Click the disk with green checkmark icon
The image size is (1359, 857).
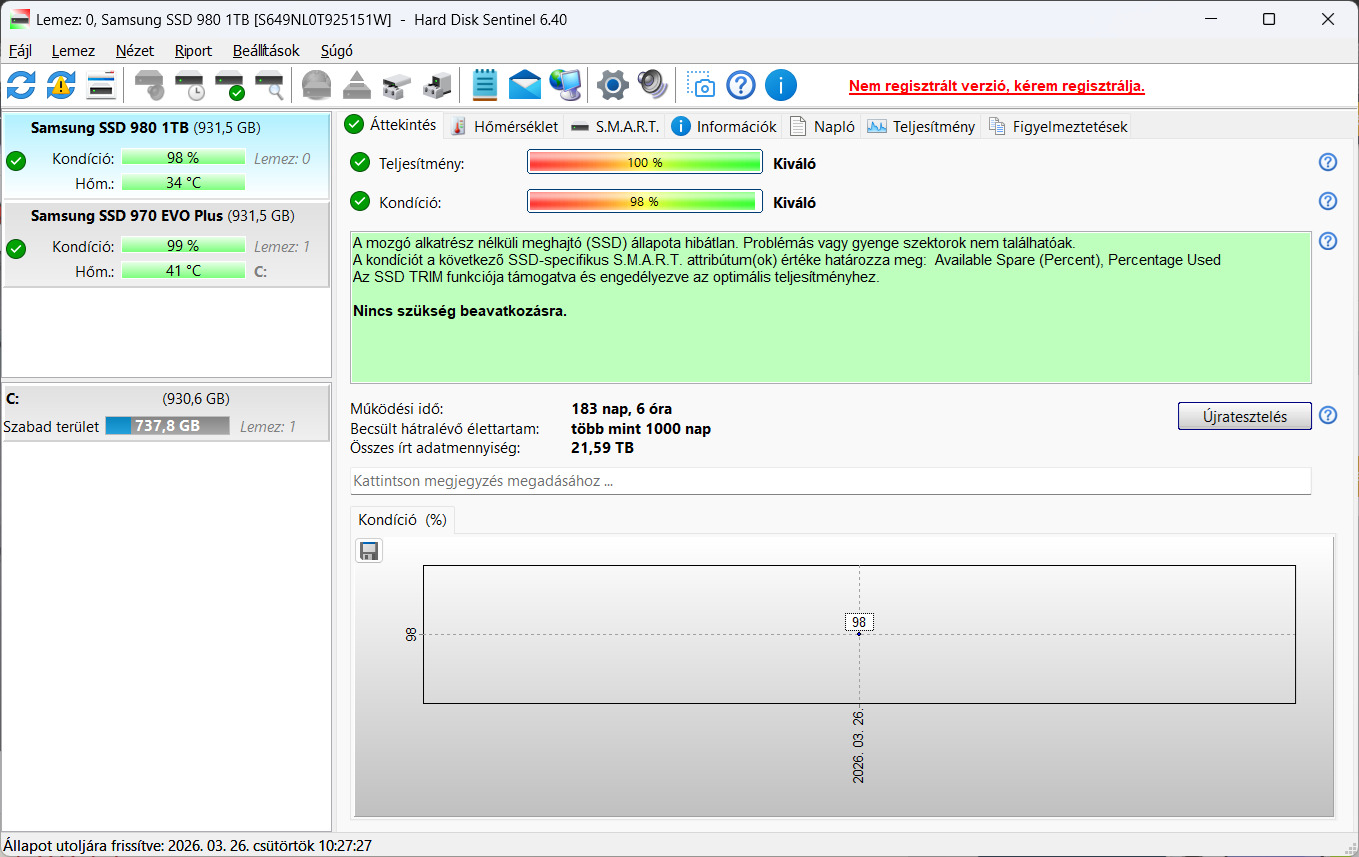(x=229, y=85)
